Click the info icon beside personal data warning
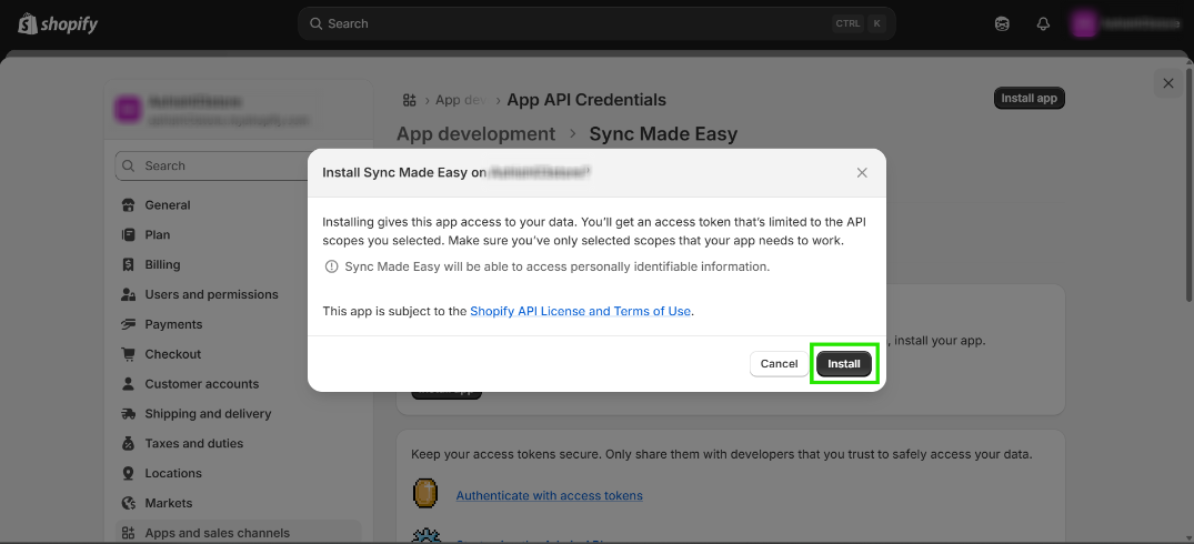1194x544 pixels. [x=331, y=267]
